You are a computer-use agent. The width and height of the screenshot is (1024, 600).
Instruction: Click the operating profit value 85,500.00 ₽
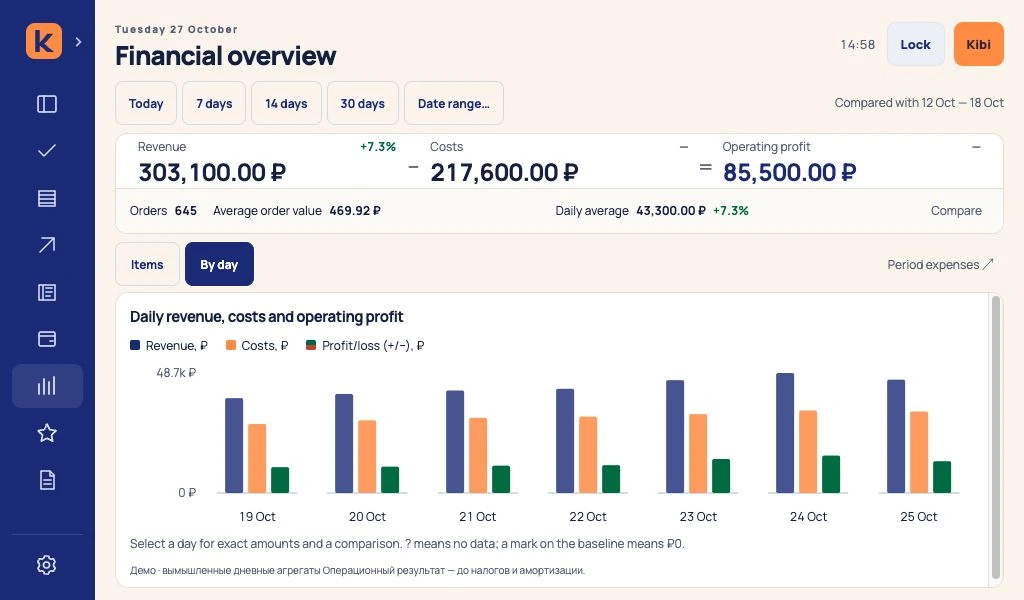[790, 172]
